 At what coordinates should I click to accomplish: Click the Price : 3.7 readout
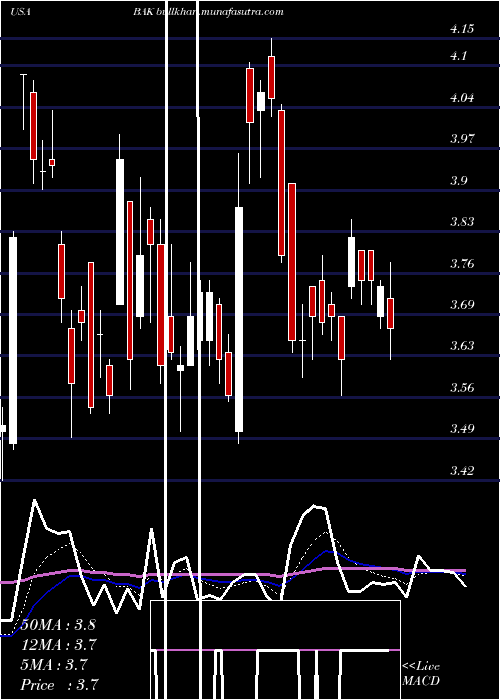click(x=59, y=685)
